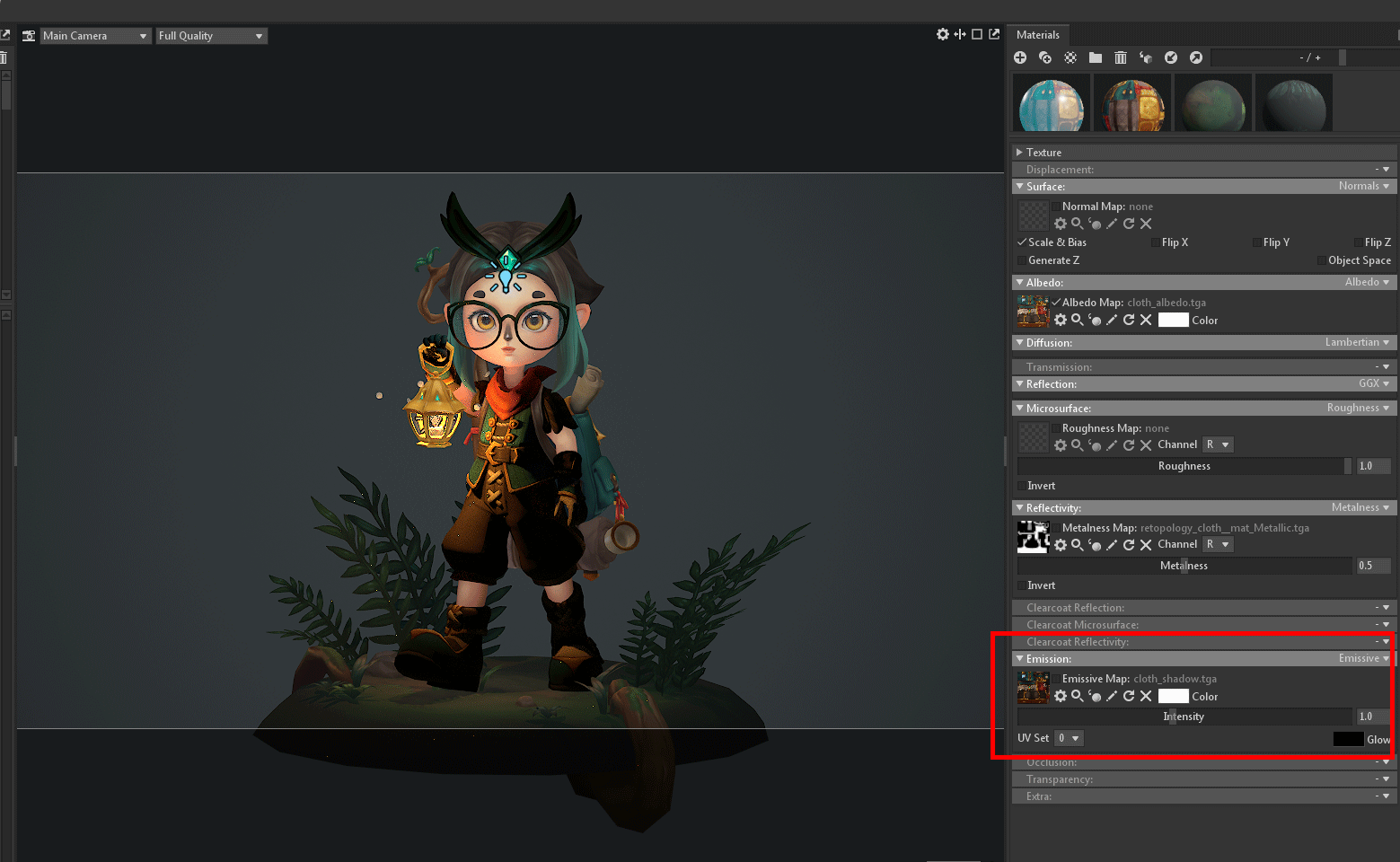Screen dimensions: 1400x862
Task: Open the Lambertian diffusion model menu
Action: coord(1357,342)
